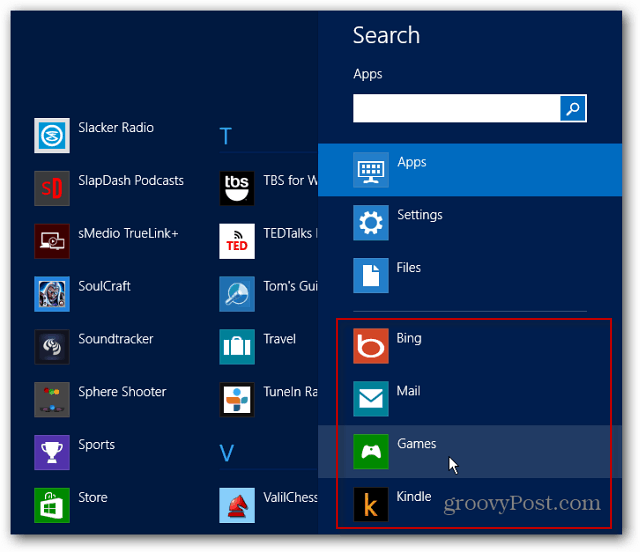Click the Sports label
Image resolution: width=640 pixels, height=552 pixels.
[x=96, y=445]
